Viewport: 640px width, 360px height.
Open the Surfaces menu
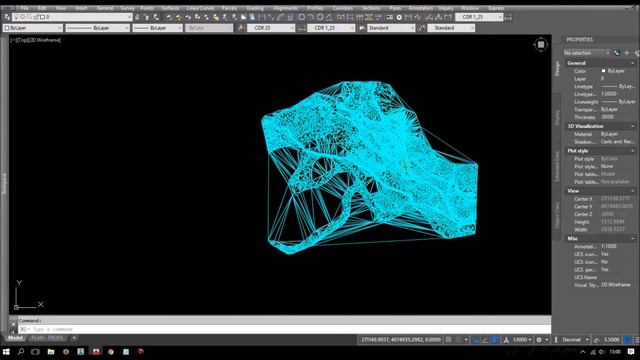pyautogui.click(x=169, y=8)
